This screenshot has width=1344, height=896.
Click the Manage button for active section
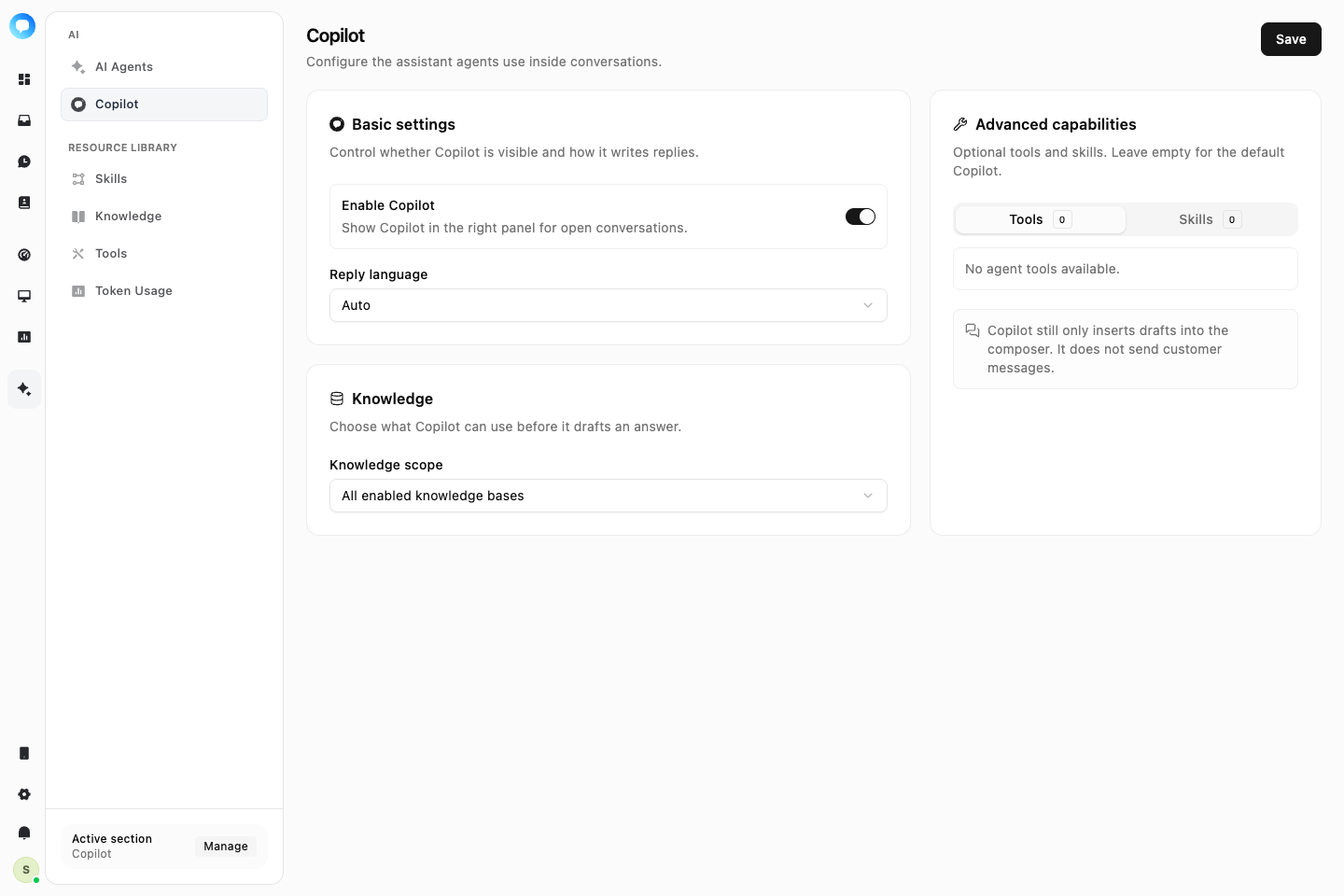point(226,847)
